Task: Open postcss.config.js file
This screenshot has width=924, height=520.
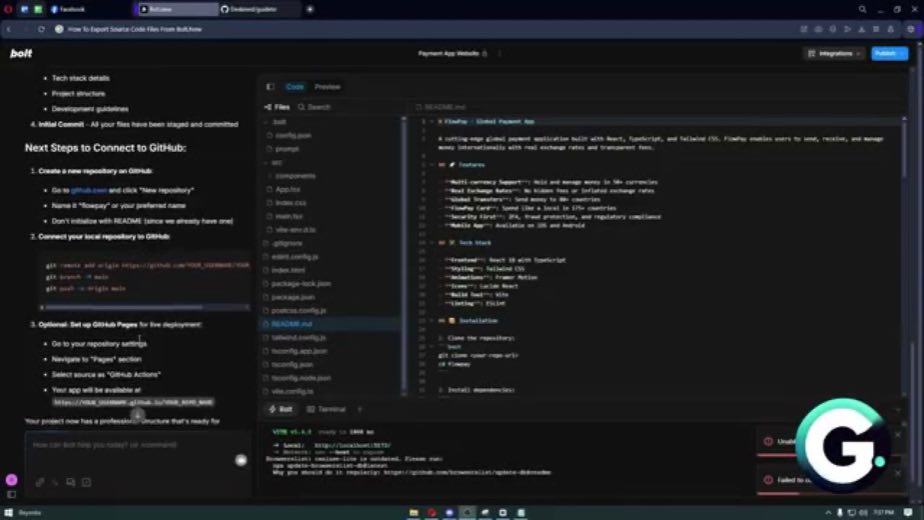Action: click(x=298, y=311)
